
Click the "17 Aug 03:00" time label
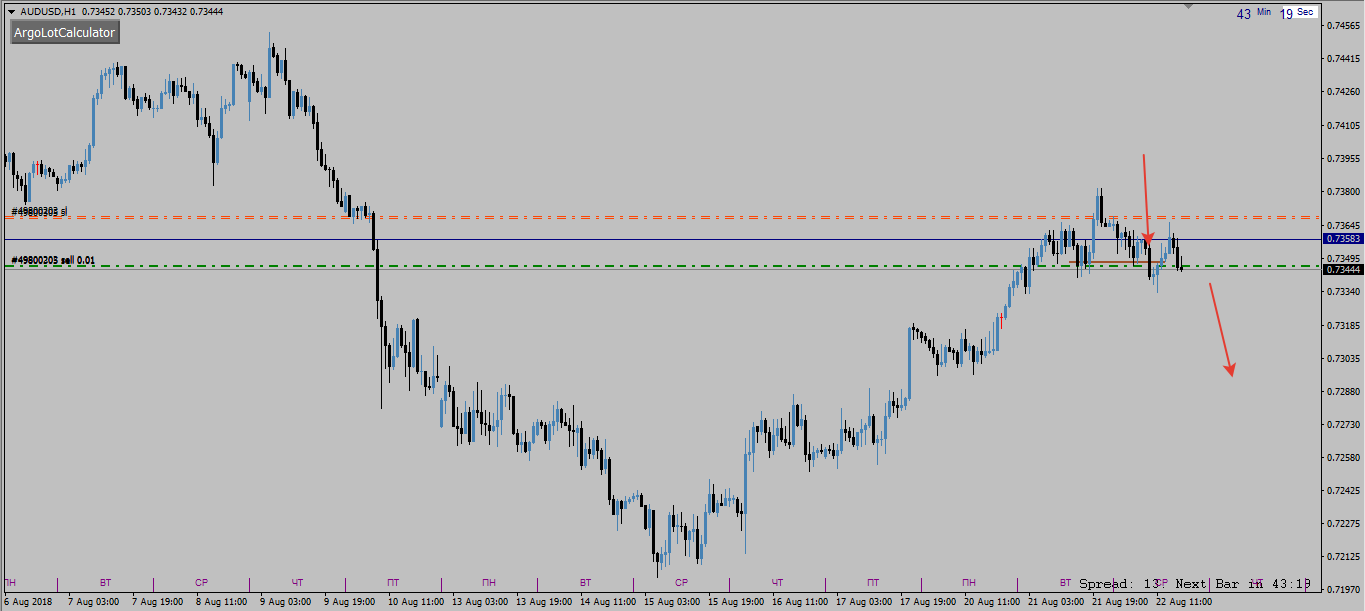coord(864,602)
